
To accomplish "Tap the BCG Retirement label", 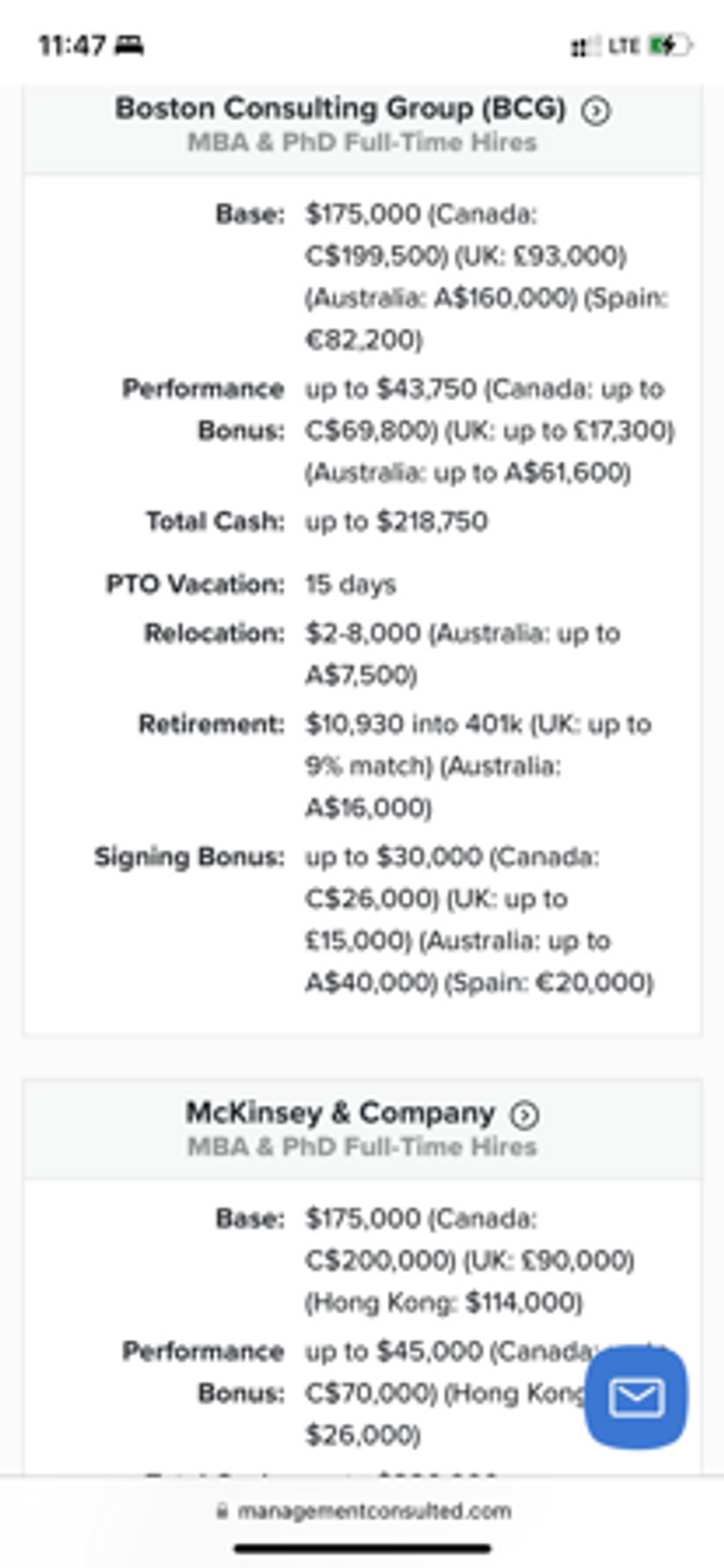I will click(x=211, y=724).
